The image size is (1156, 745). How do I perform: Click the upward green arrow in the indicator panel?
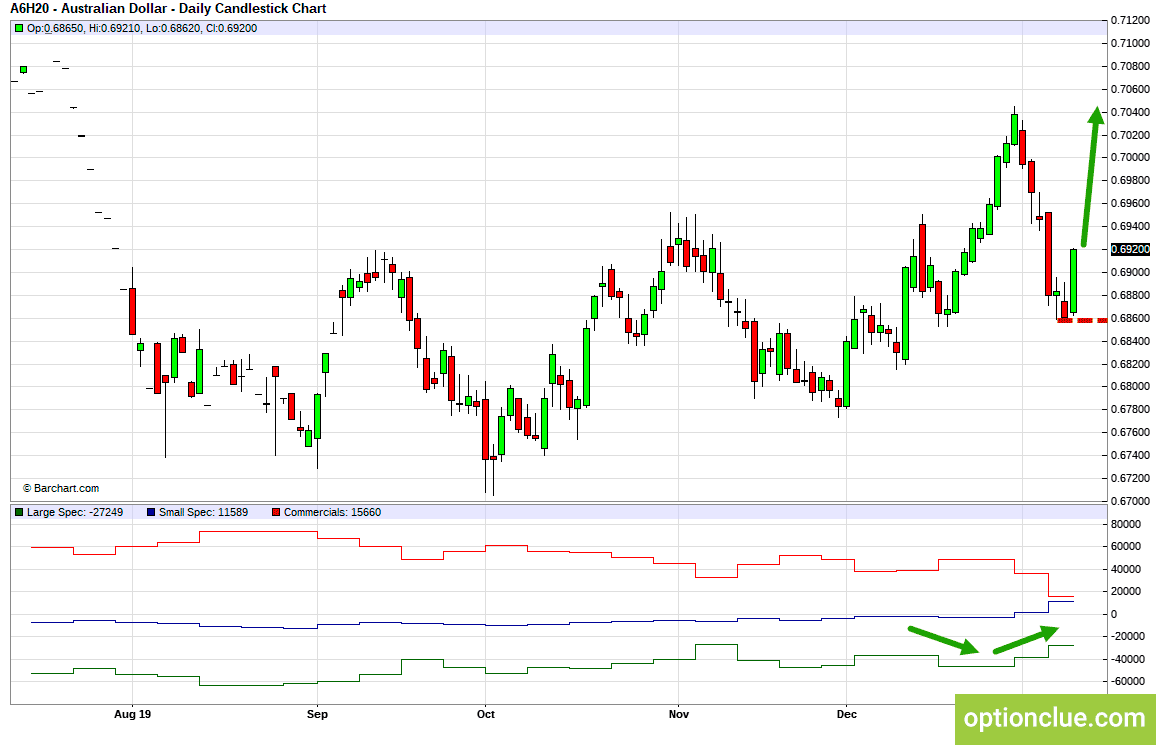1026,640
